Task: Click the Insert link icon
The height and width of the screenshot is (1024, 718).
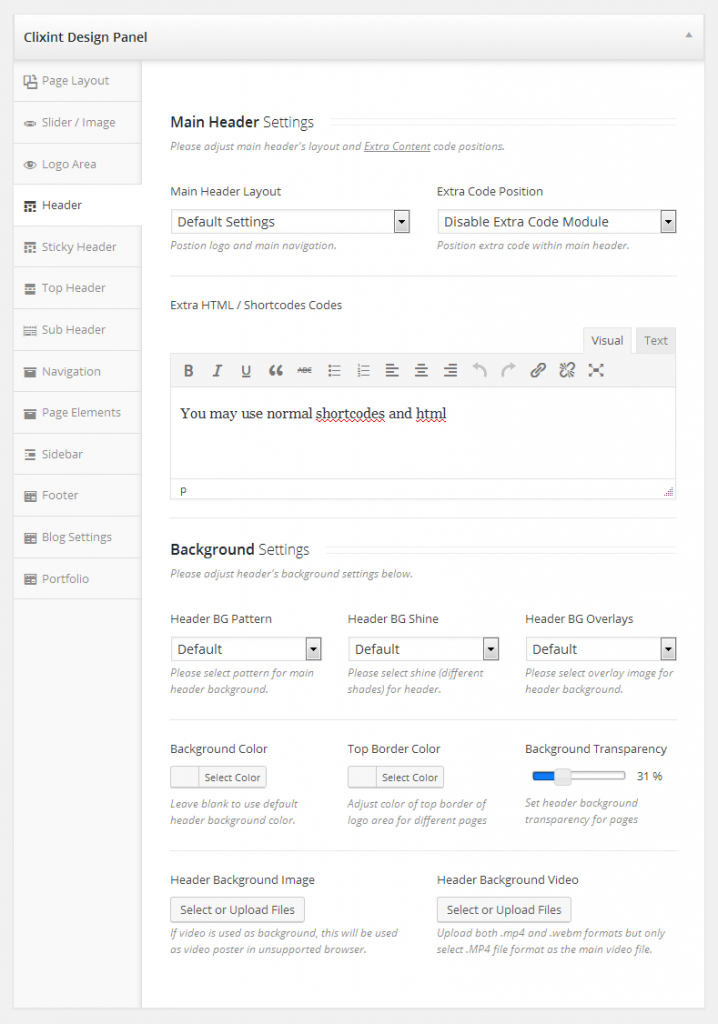Action: coord(538,371)
